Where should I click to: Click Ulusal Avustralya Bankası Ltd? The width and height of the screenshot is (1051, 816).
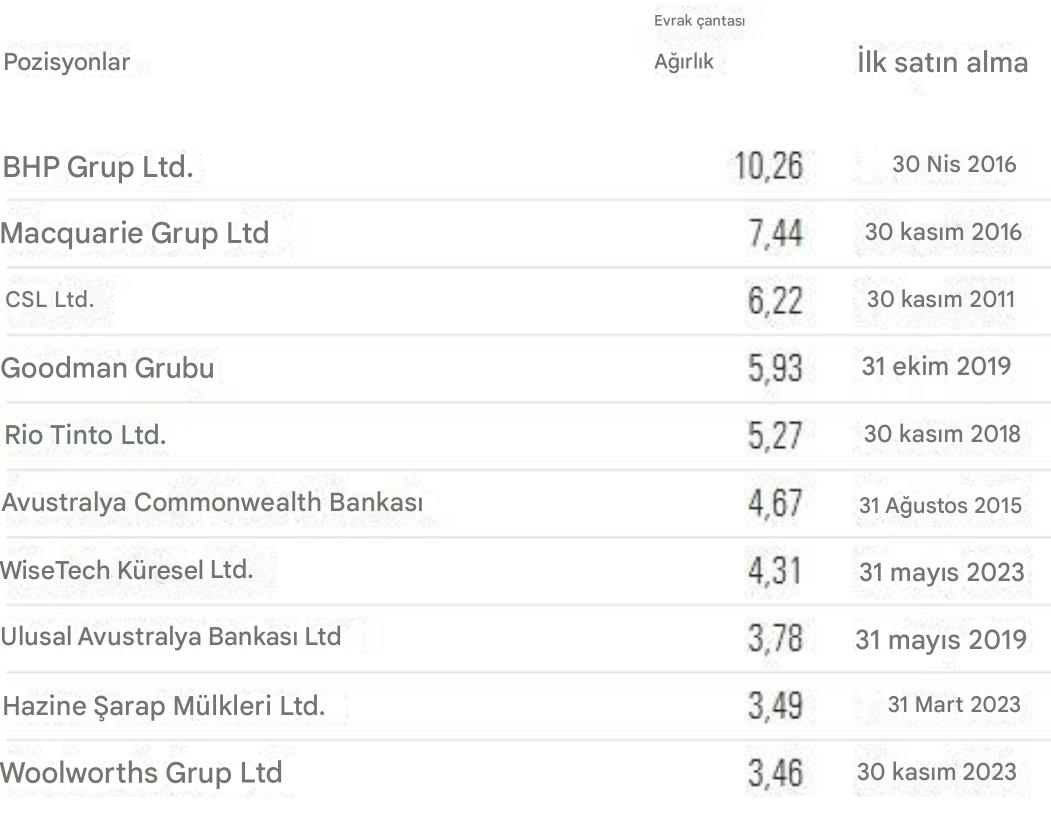point(171,637)
